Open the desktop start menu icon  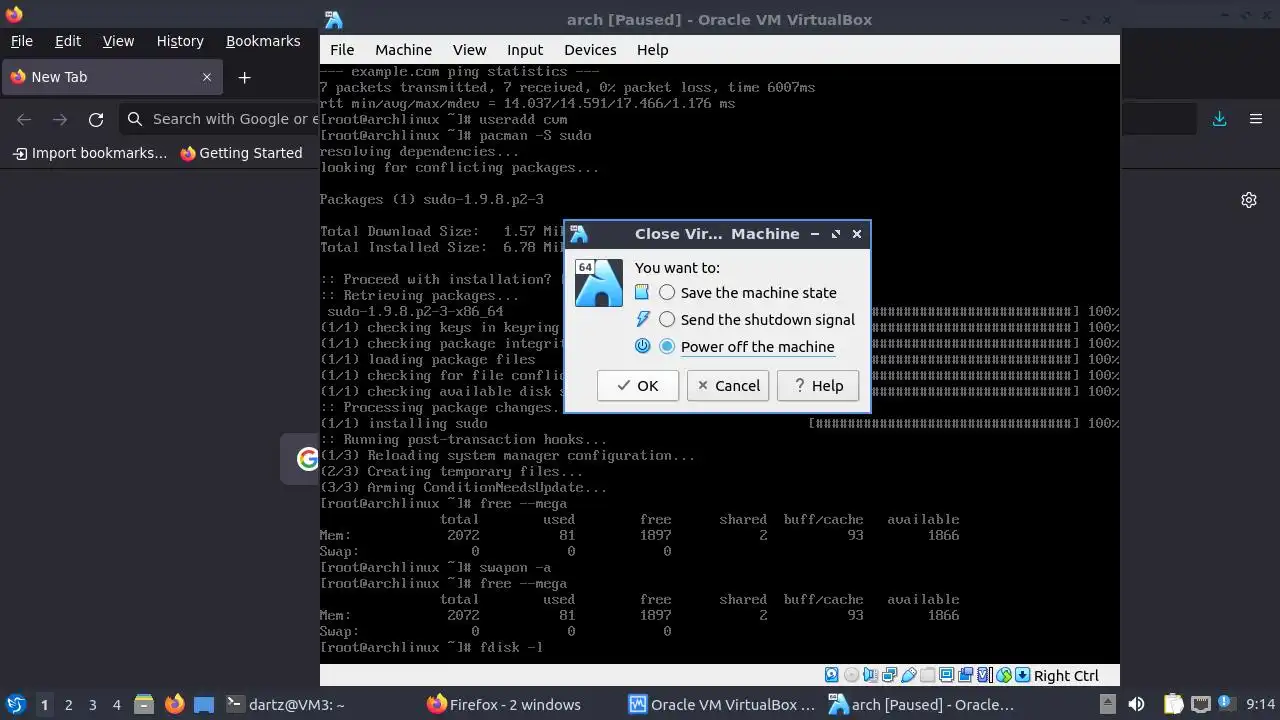(x=15, y=705)
